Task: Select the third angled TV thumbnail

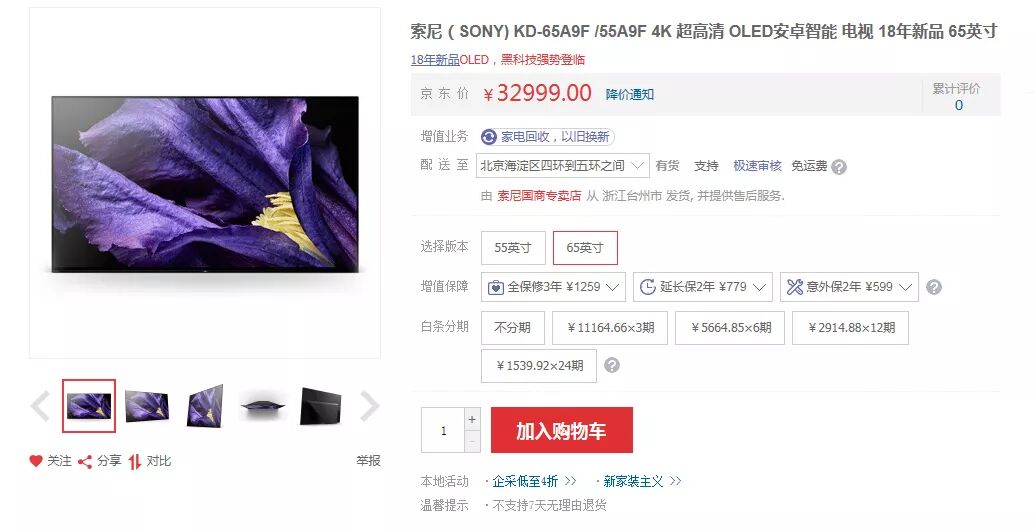Action: coord(205,406)
